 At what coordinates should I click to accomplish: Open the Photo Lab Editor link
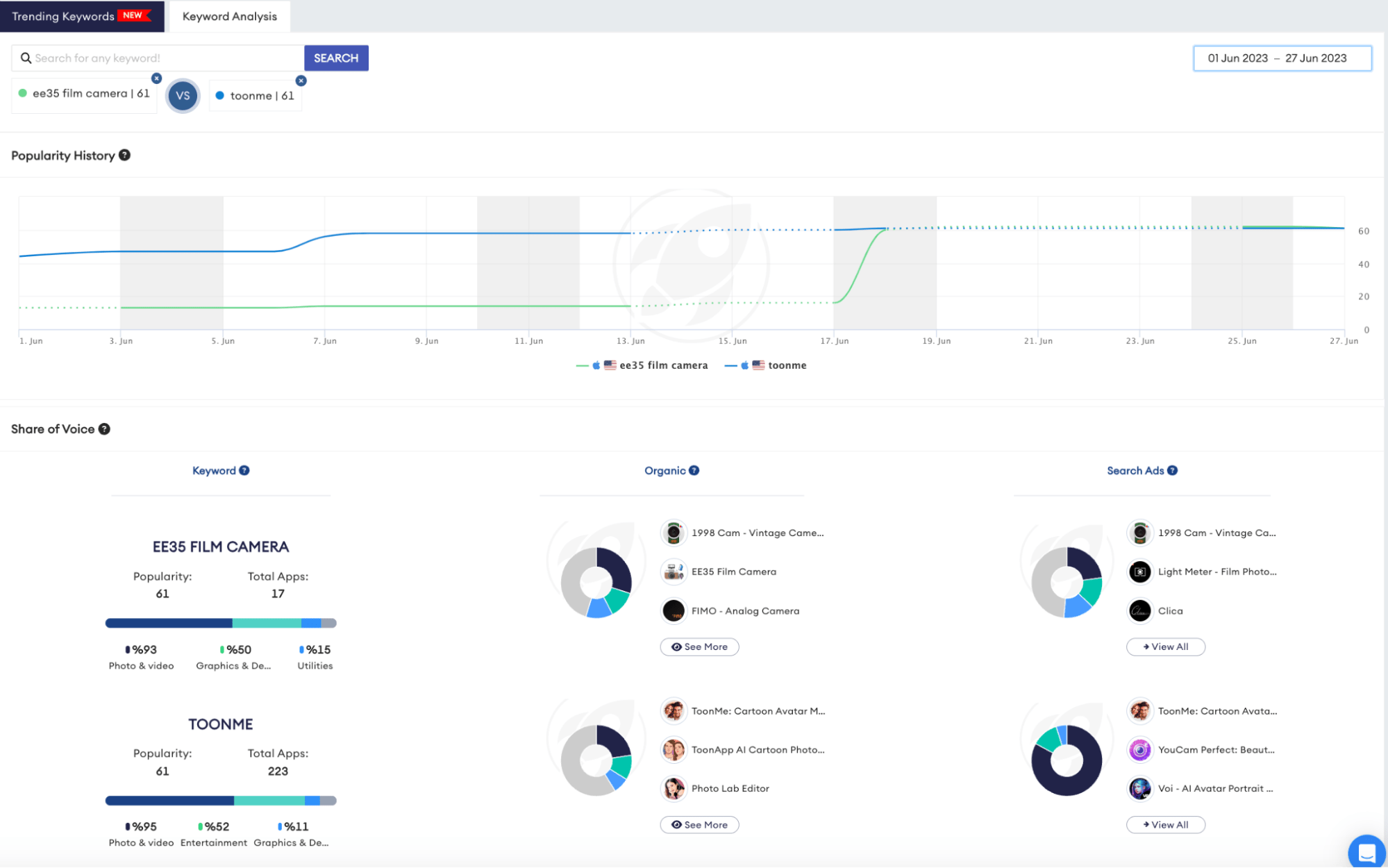click(x=730, y=789)
